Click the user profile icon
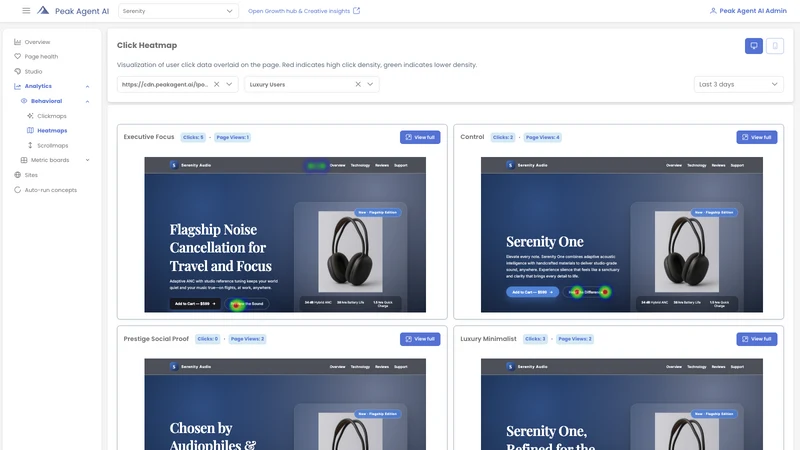The height and width of the screenshot is (450, 800). (713, 11)
